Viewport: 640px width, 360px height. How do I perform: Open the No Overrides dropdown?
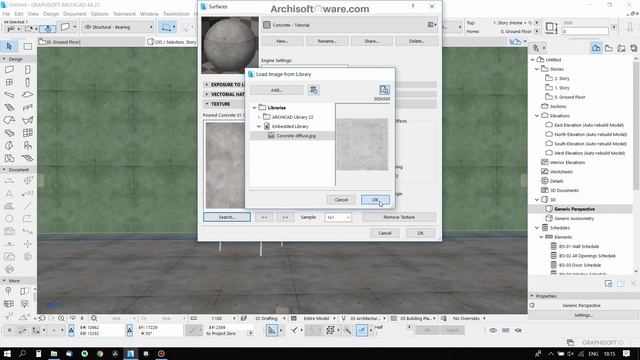pos(484,318)
